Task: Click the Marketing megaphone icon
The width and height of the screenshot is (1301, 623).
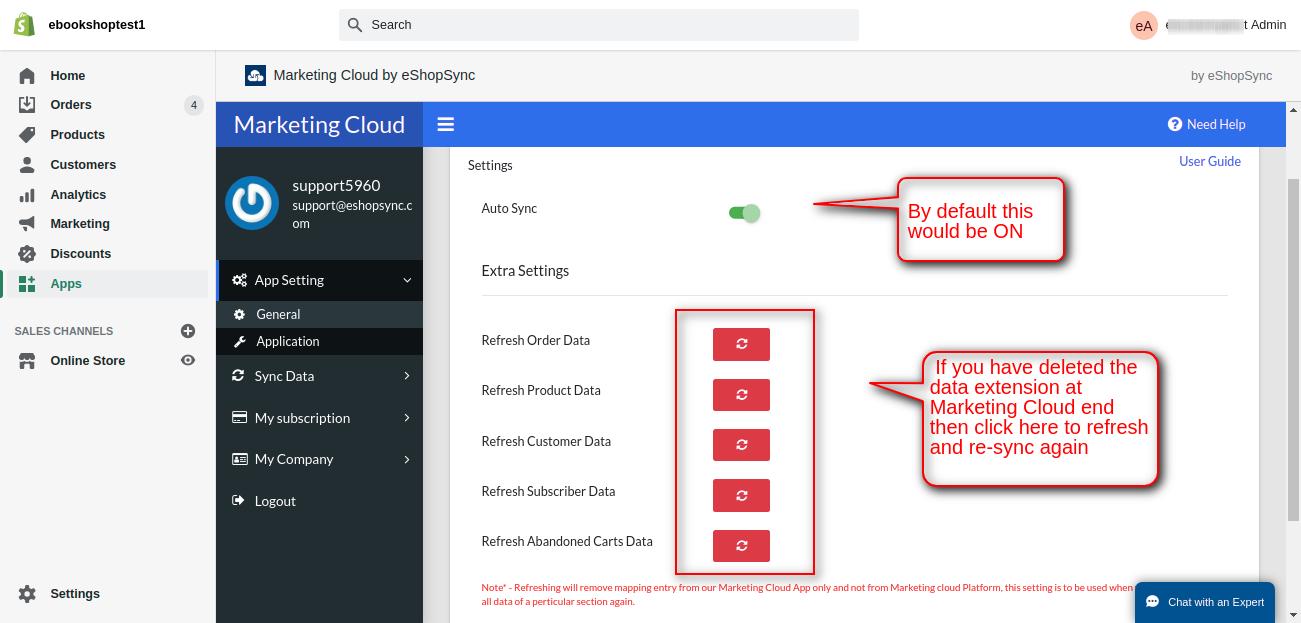Action: [27, 224]
